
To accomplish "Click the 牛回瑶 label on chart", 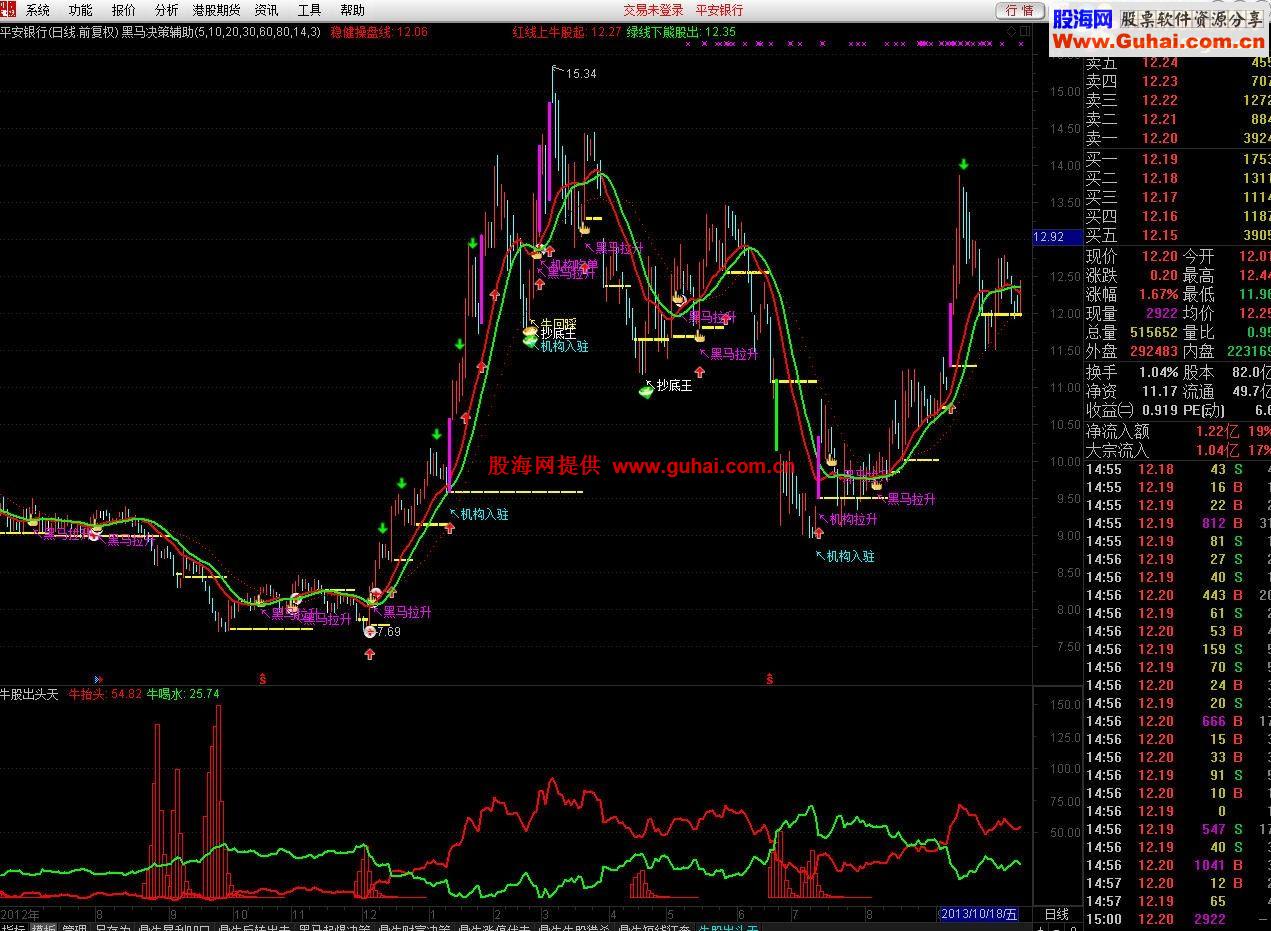I will (559, 323).
